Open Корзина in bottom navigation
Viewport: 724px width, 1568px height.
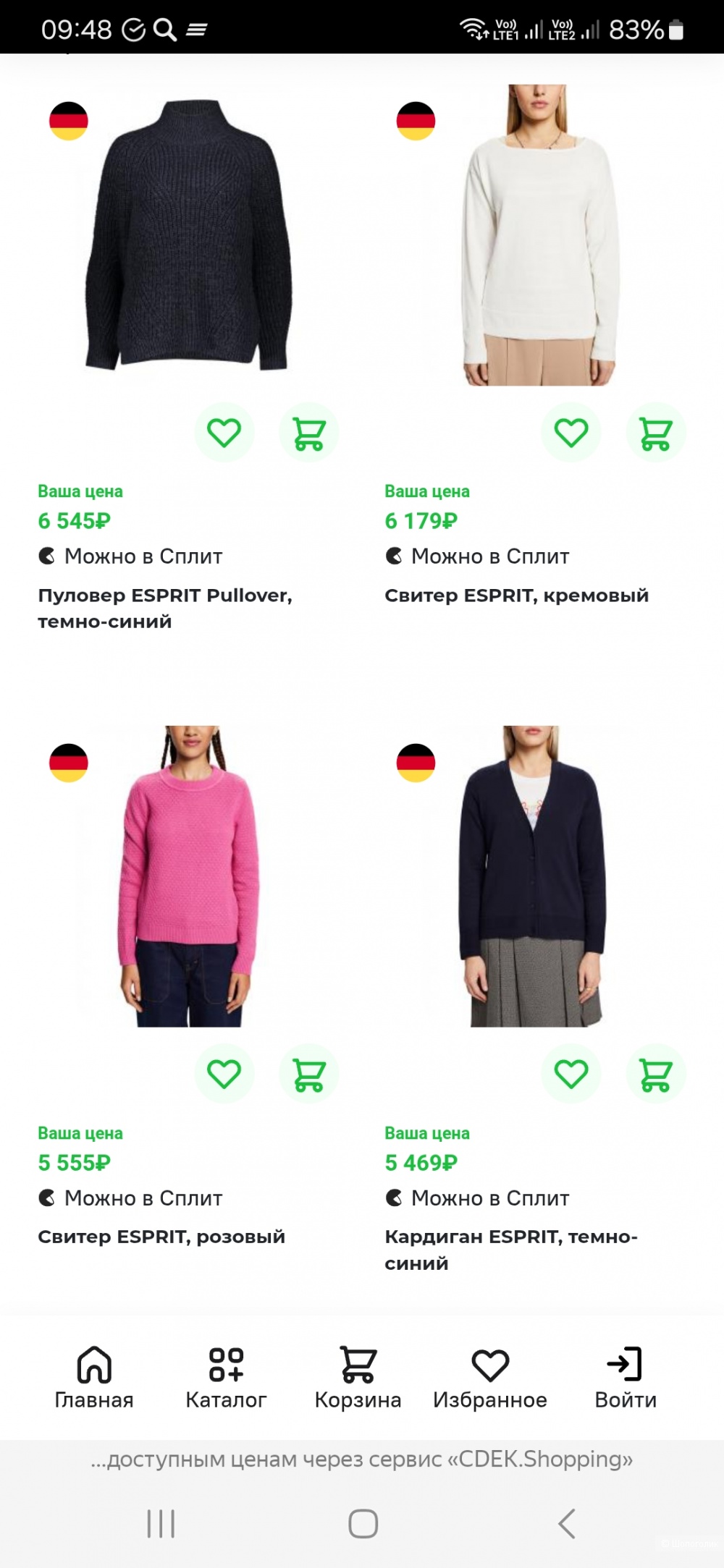[x=358, y=1377]
